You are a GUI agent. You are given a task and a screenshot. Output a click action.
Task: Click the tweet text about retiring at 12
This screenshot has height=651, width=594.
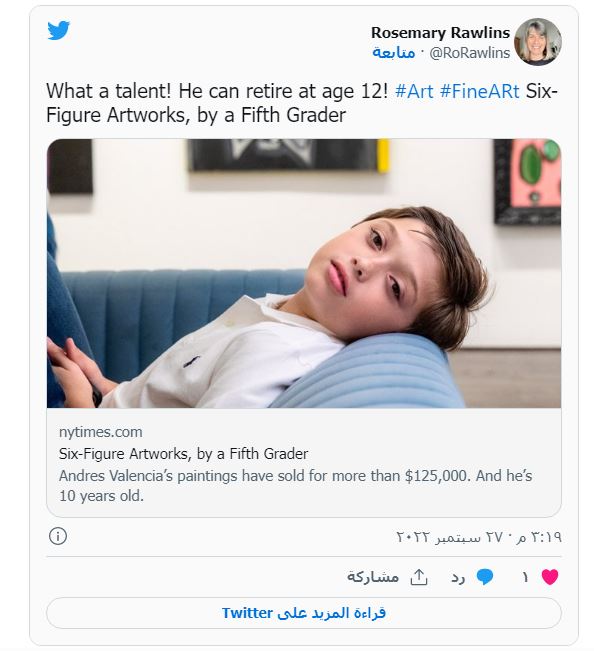coord(217,91)
